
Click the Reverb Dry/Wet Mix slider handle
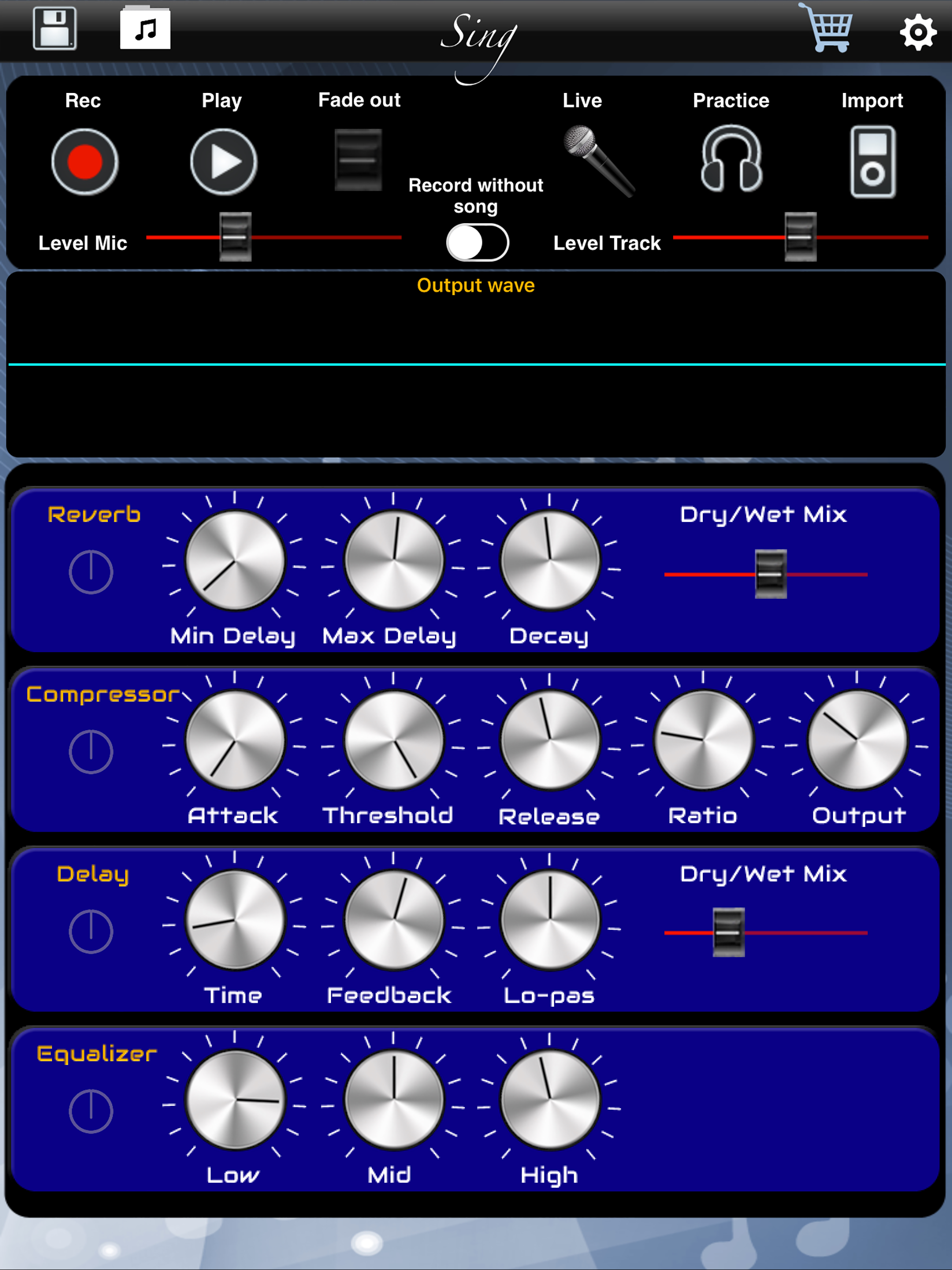[771, 574]
